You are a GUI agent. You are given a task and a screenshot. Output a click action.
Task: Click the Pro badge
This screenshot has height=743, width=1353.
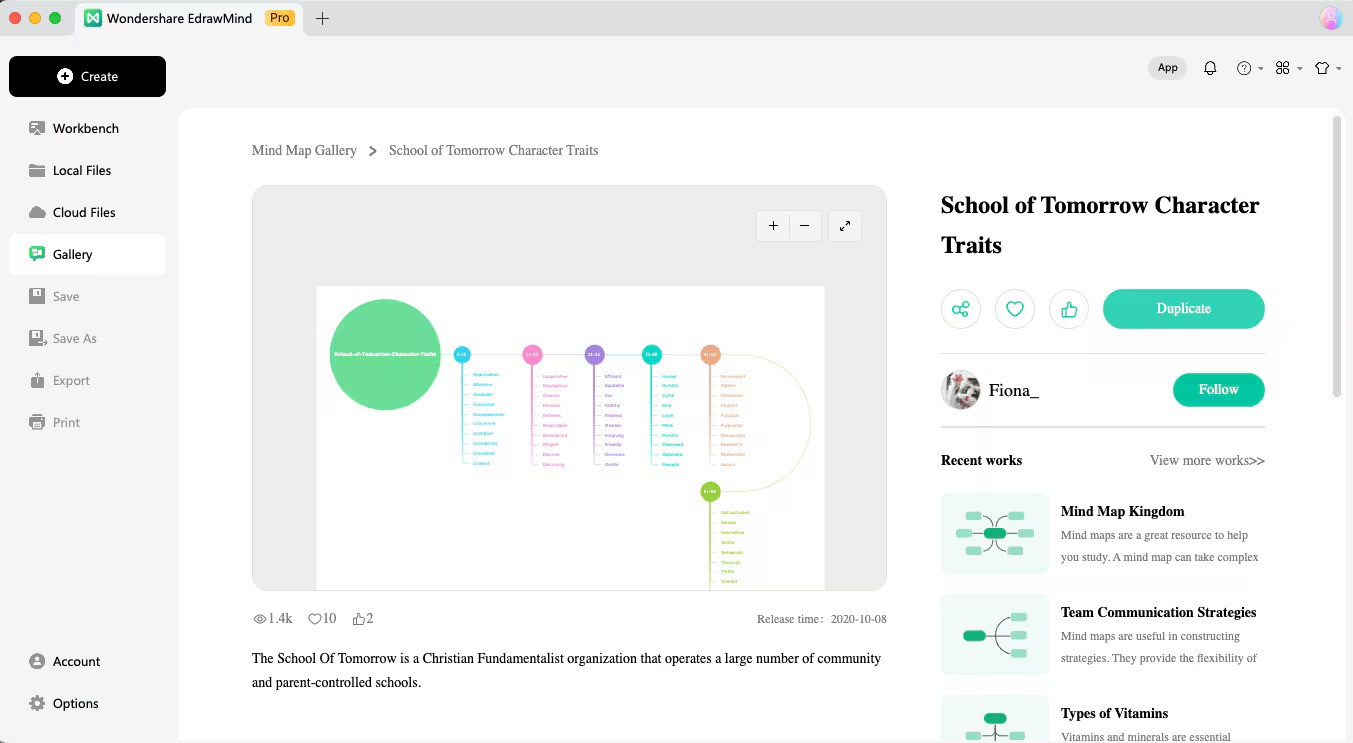click(280, 18)
